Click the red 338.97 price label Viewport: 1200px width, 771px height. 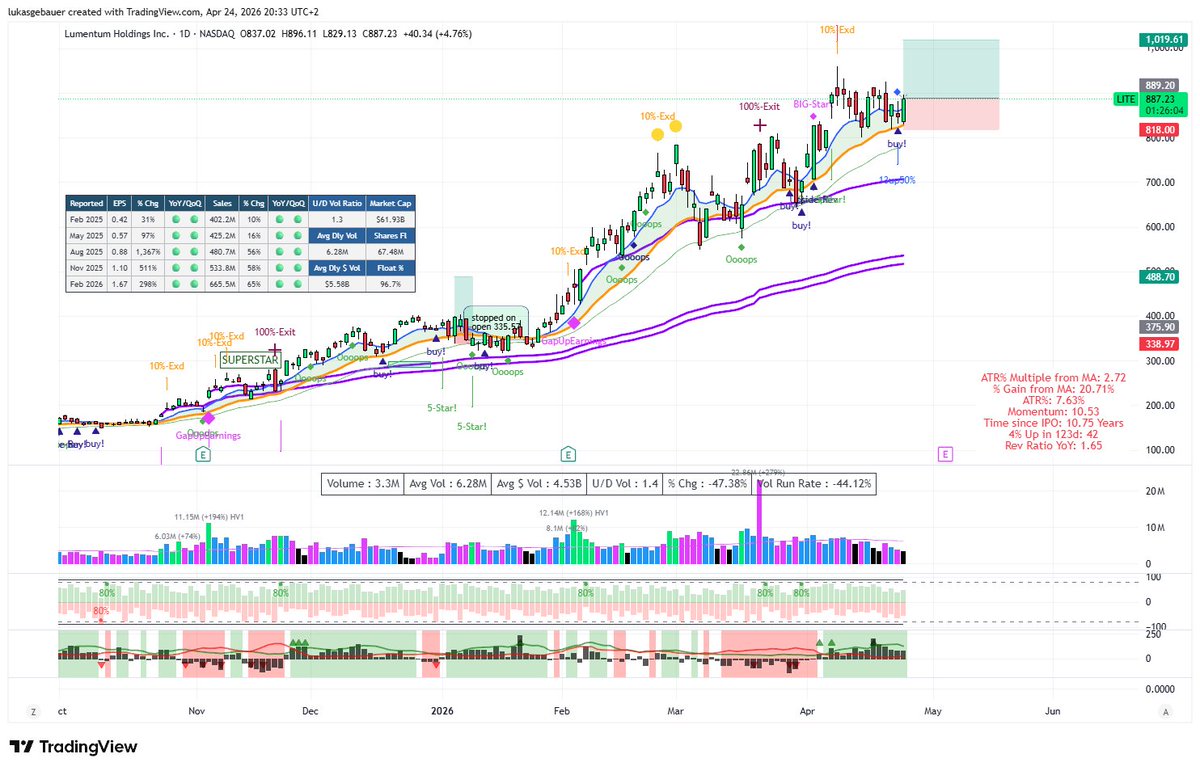(x=1158, y=343)
